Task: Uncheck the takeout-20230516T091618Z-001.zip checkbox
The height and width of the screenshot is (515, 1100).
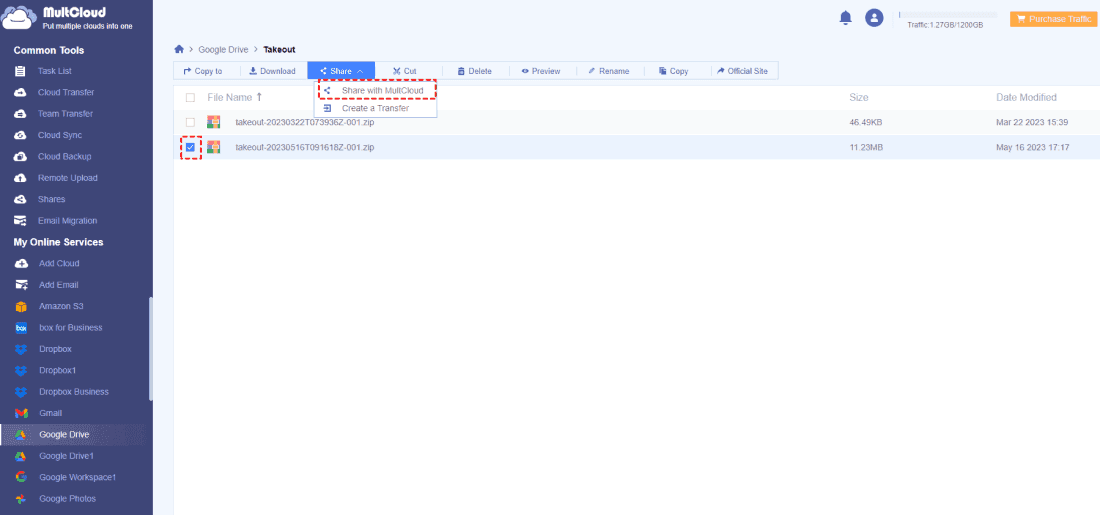Action: (190, 147)
